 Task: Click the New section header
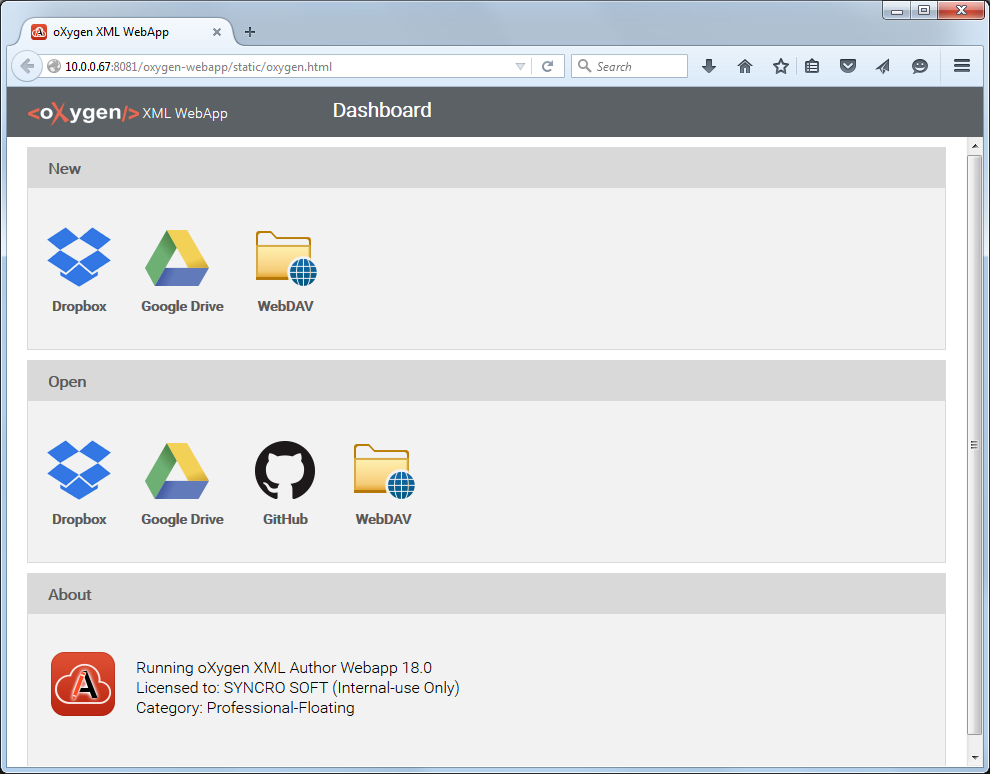pos(486,168)
